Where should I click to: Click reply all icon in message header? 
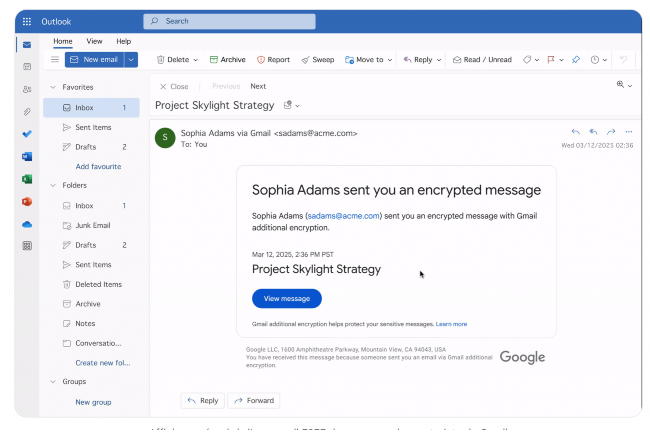point(593,132)
